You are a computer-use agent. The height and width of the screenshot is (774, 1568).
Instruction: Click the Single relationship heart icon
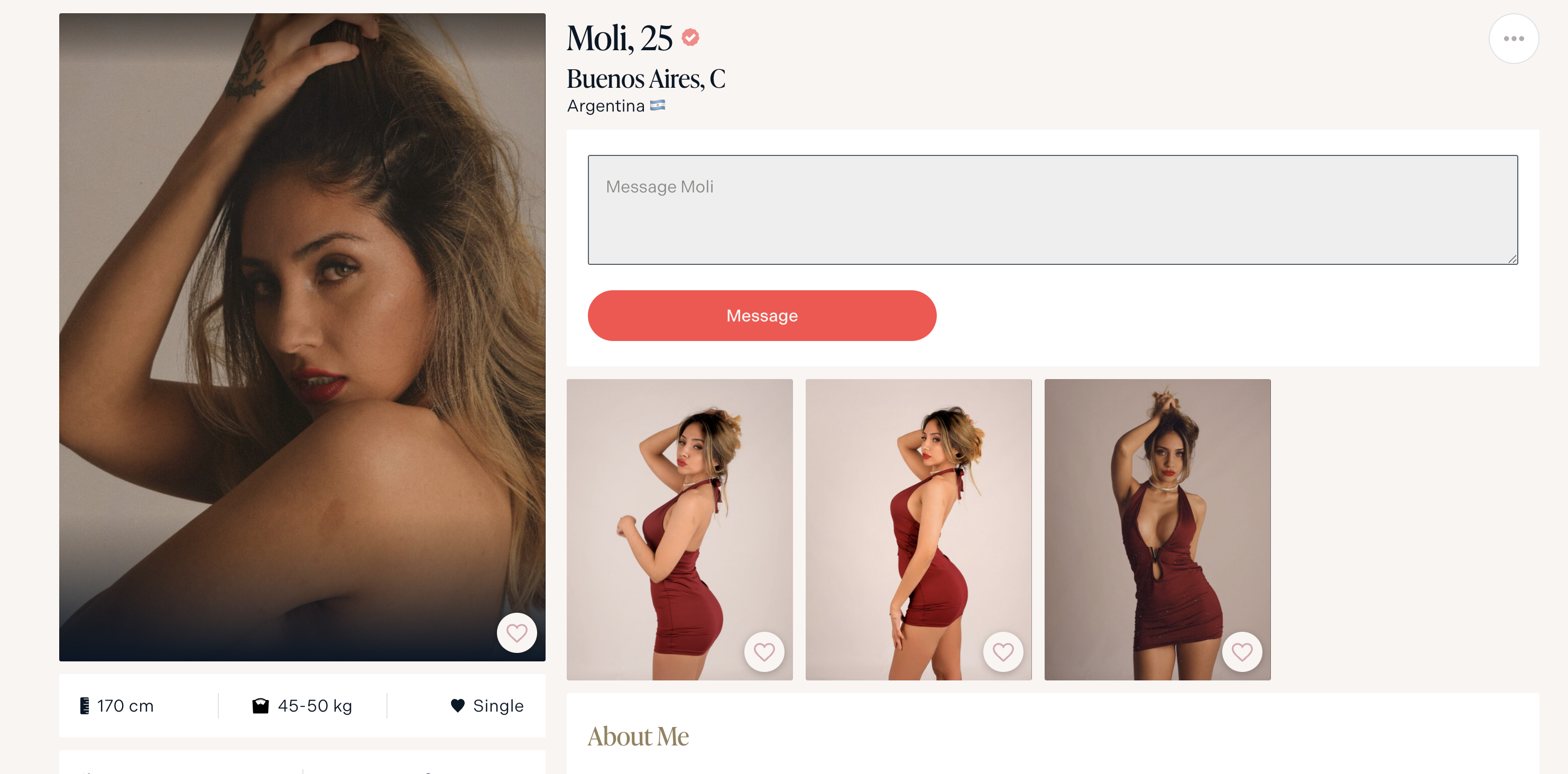pyautogui.click(x=458, y=705)
